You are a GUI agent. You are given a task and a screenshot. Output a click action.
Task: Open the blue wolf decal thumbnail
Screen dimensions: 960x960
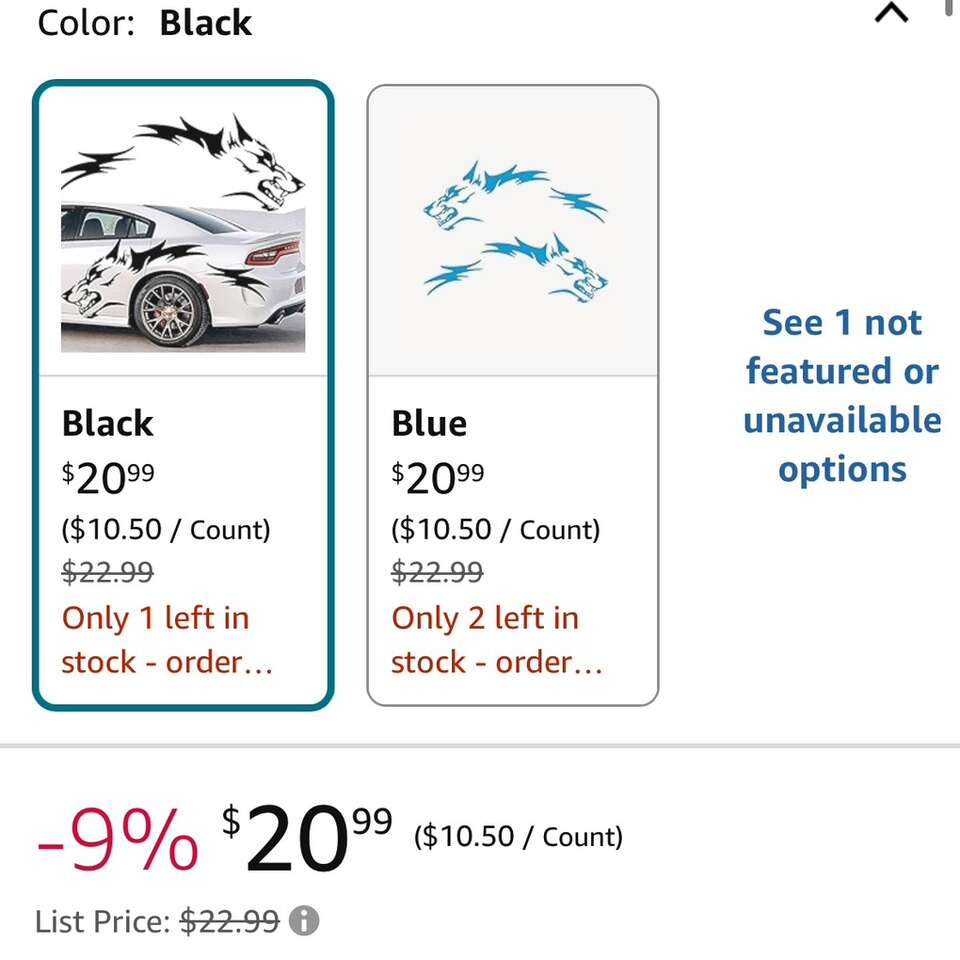coord(513,232)
